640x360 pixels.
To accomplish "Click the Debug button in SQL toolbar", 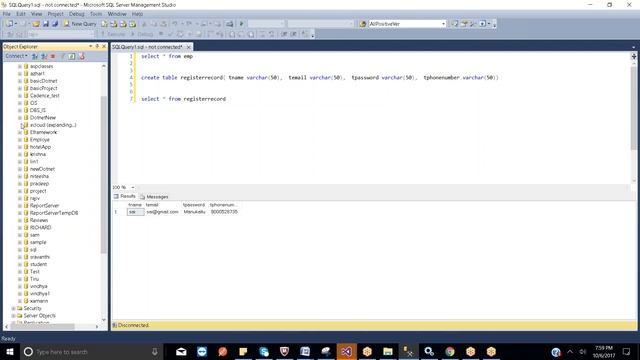I will pos(142,34).
